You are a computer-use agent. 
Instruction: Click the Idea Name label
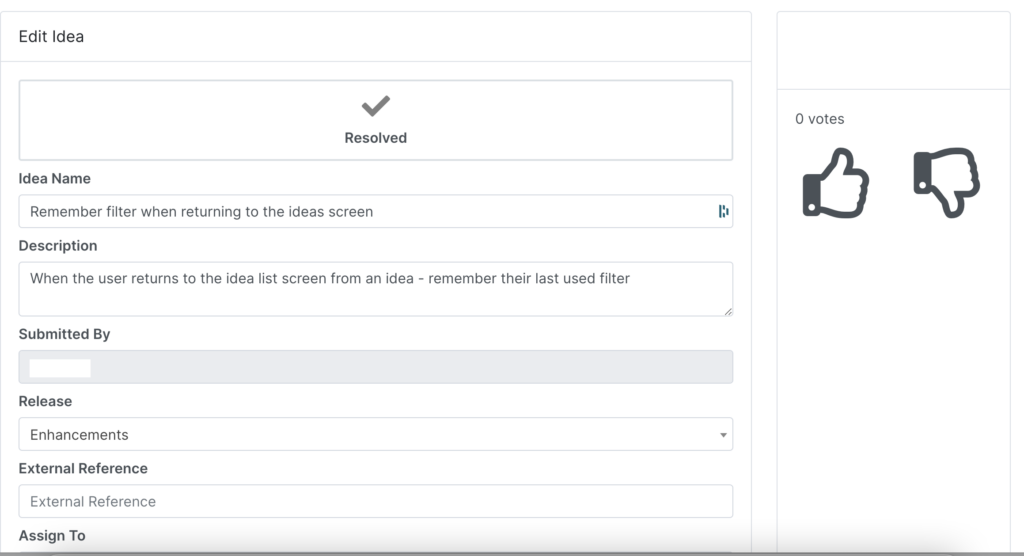pyautogui.click(x=54, y=178)
